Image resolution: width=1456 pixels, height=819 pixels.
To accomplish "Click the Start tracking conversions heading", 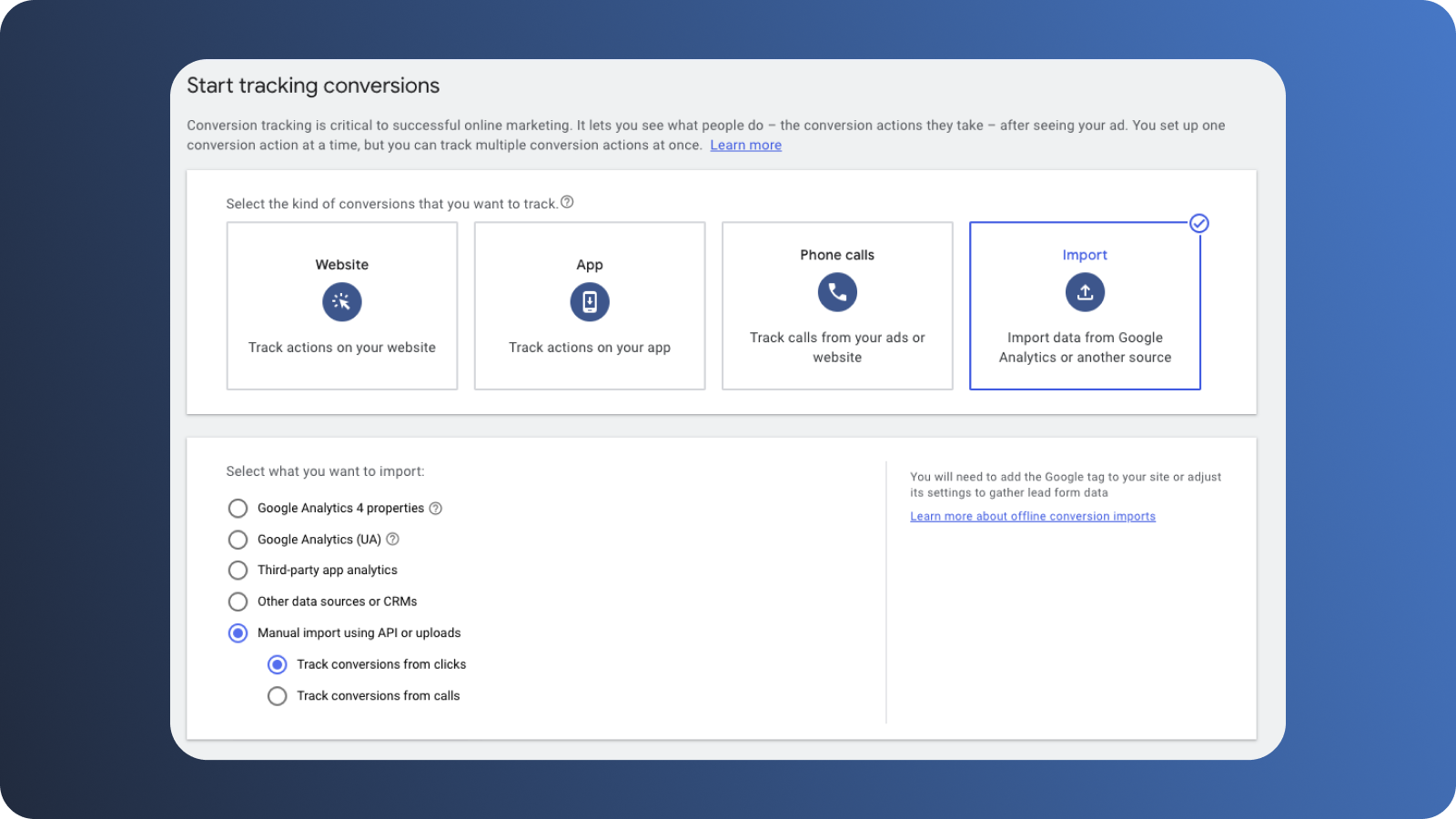I will click(x=313, y=86).
